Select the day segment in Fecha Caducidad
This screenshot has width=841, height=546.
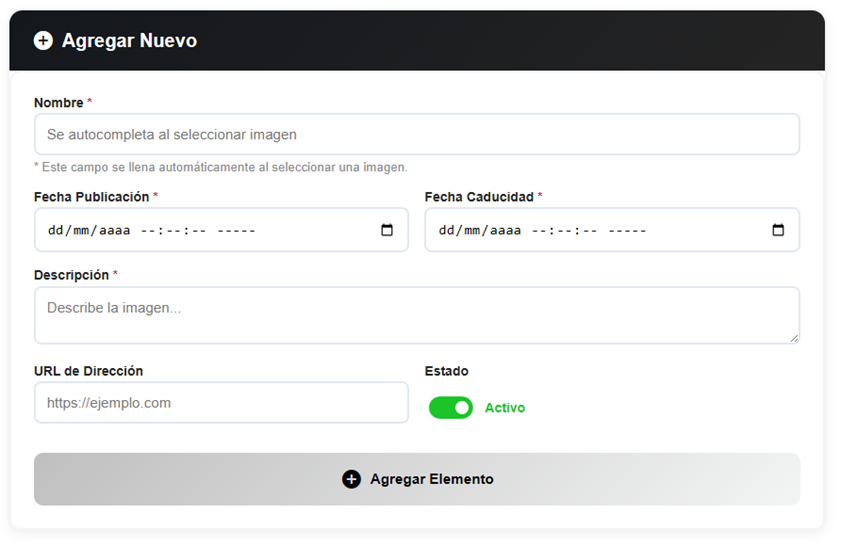pos(446,230)
